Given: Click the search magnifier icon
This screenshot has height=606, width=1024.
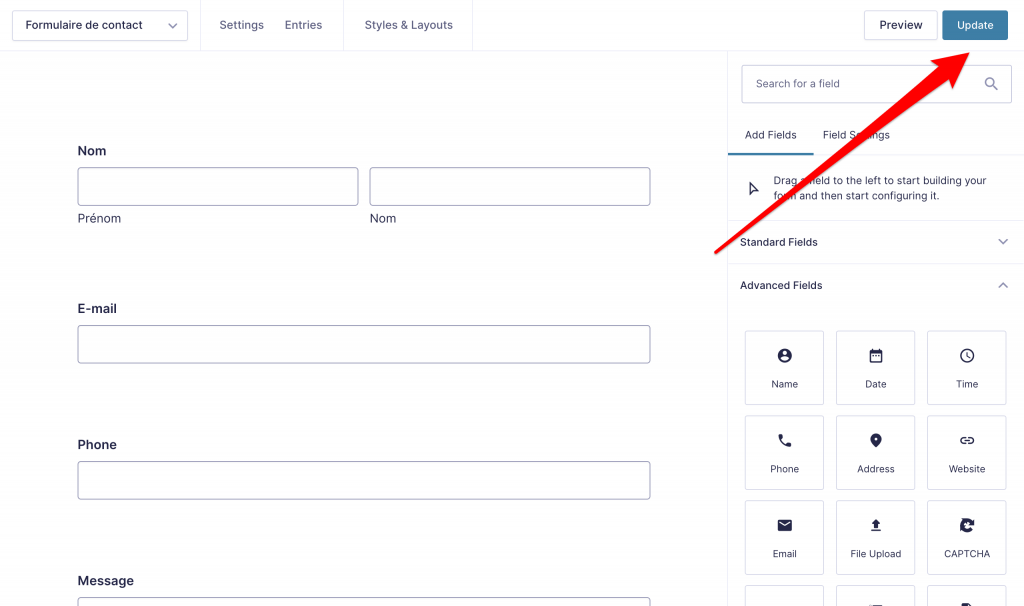Looking at the screenshot, I should click(991, 84).
